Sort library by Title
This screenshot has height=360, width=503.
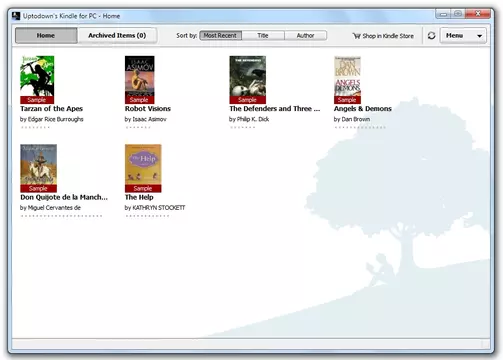point(263,35)
